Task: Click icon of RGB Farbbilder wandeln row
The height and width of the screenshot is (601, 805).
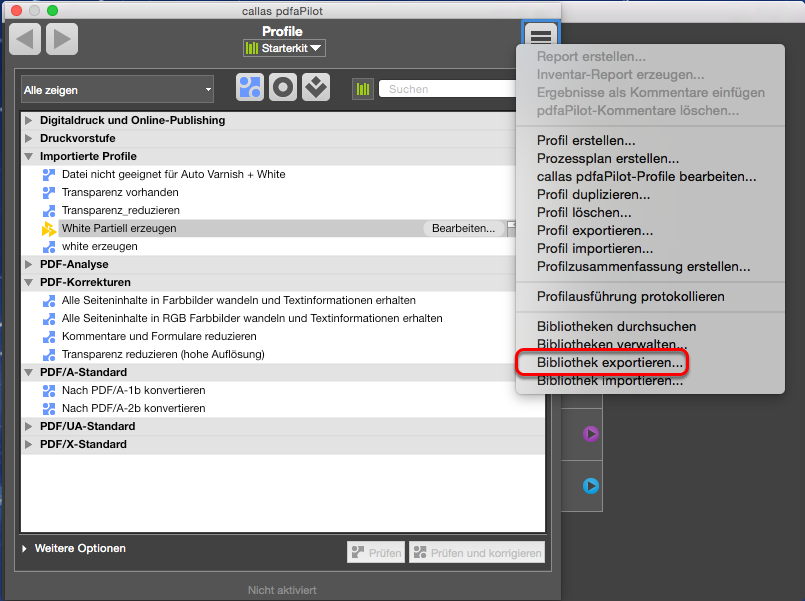Action: 49,318
